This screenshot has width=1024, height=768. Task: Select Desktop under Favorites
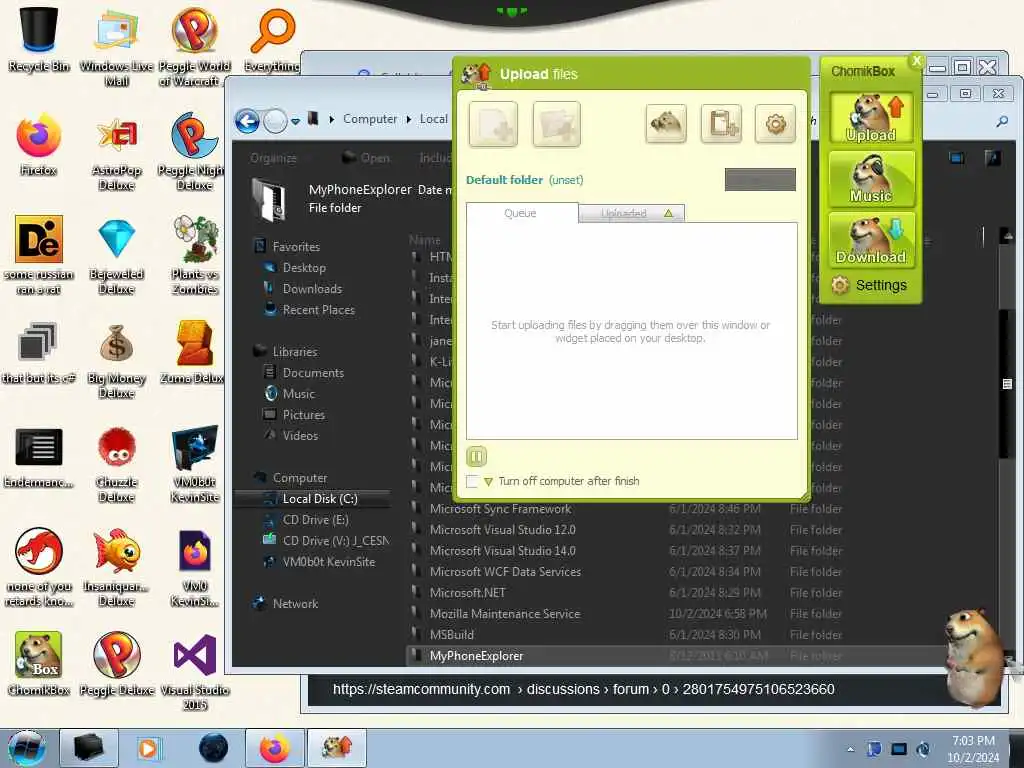[x=304, y=268]
